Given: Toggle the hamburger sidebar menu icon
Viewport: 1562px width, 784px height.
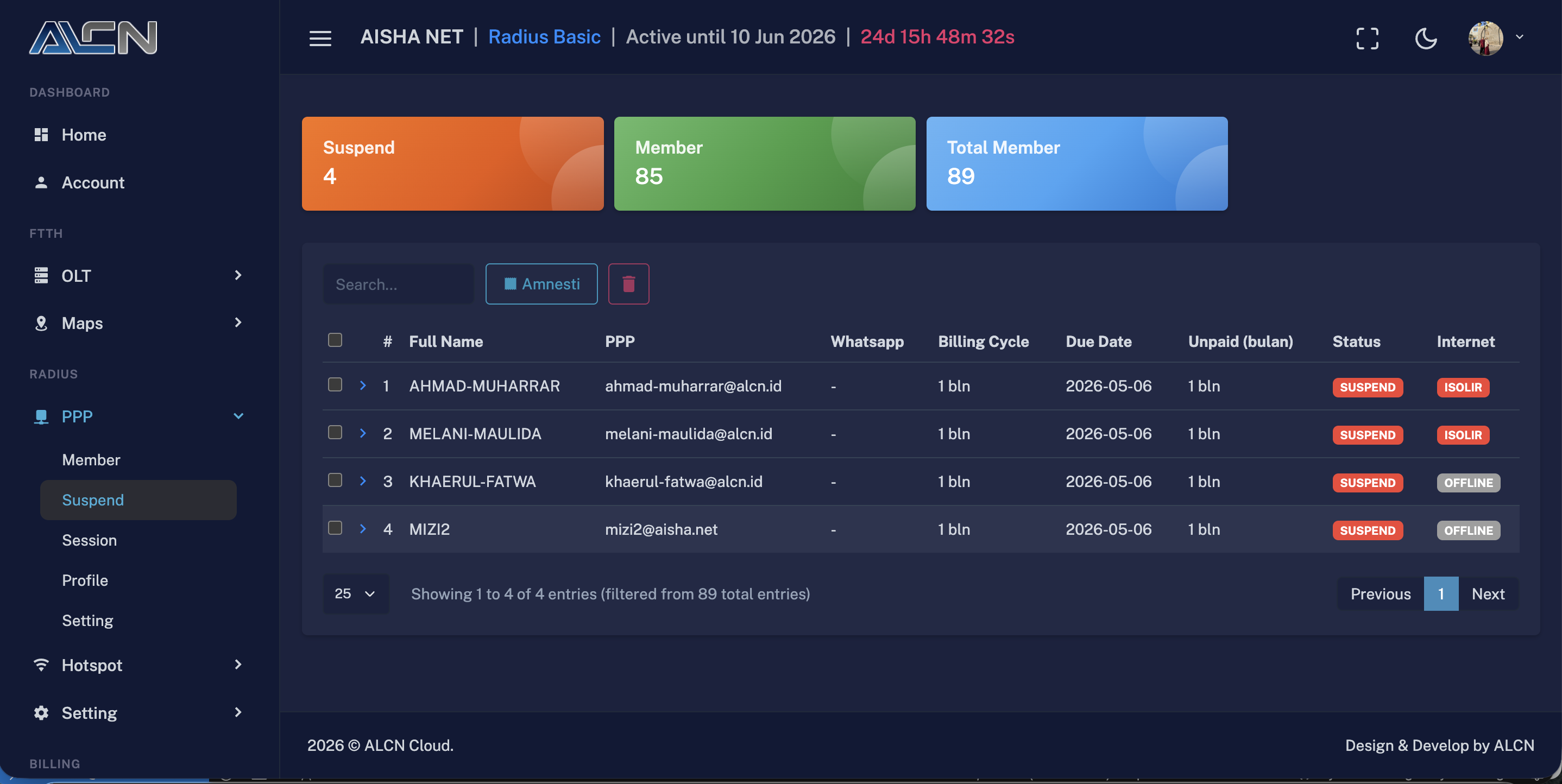Looking at the screenshot, I should click(320, 37).
